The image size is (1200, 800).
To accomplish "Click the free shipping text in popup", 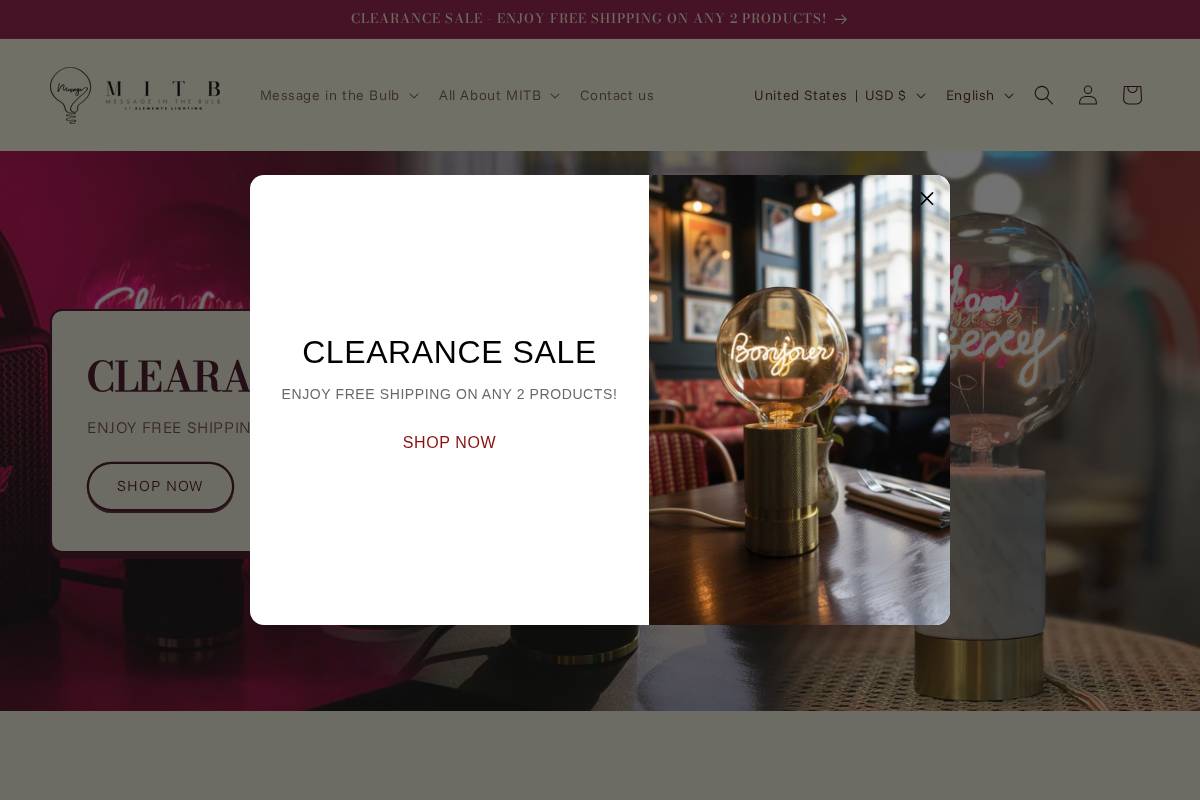I will coord(449,394).
